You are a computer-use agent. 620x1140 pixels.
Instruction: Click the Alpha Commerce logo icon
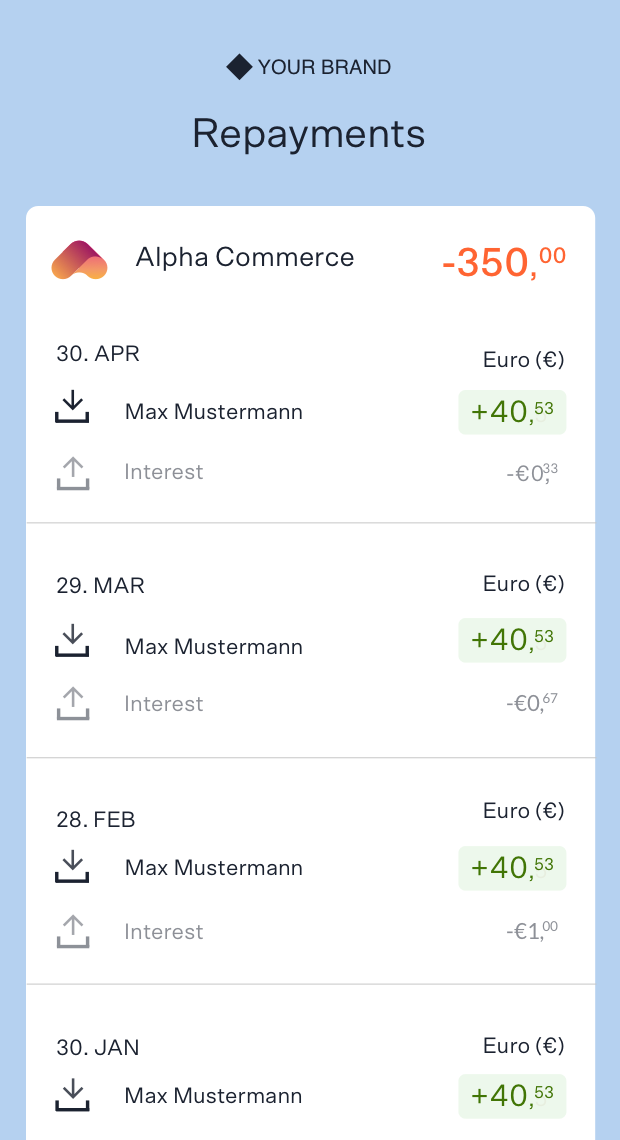pyautogui.click(x=79, y=259)
